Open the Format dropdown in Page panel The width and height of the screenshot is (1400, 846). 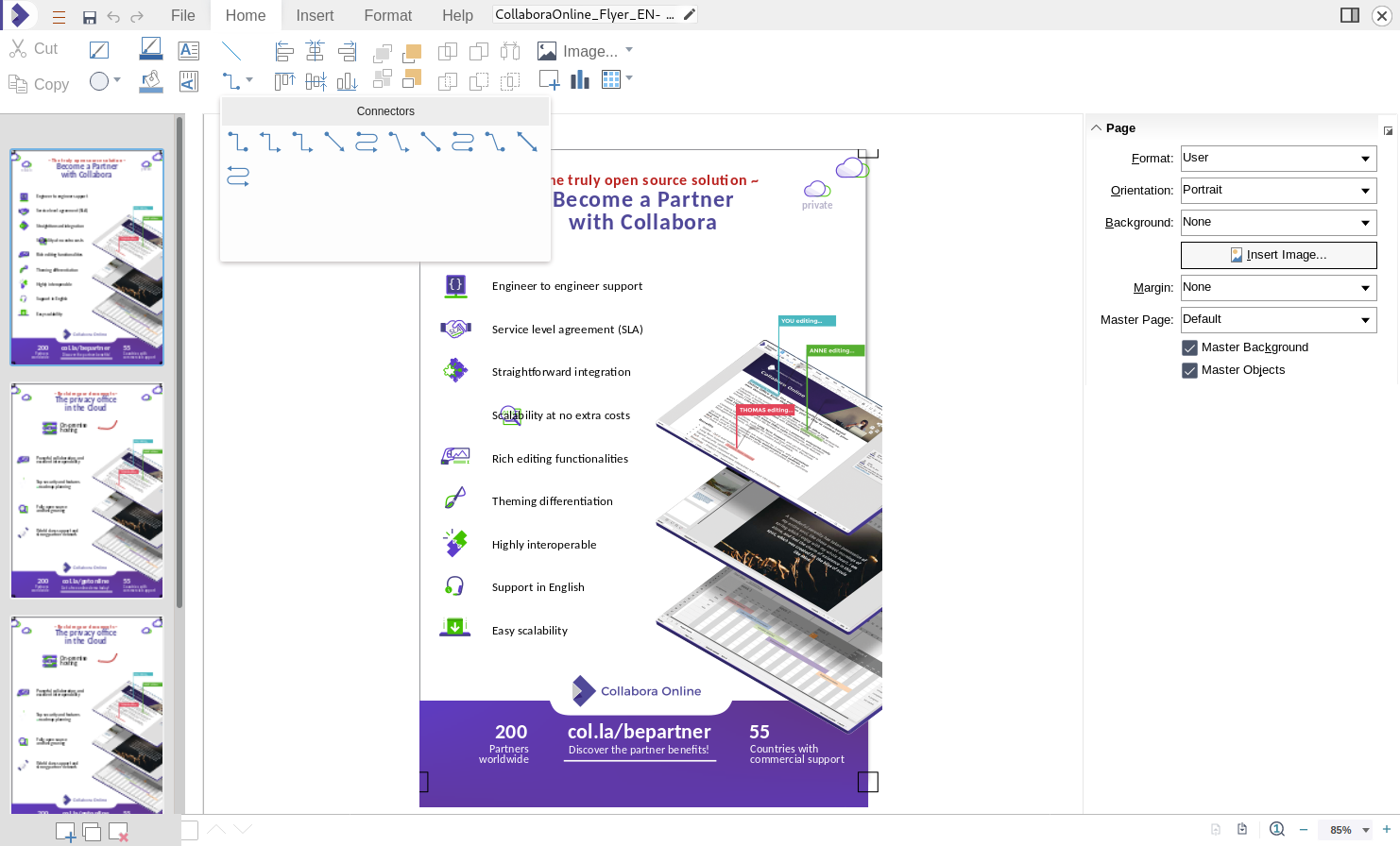click(x=1279, y=159)
